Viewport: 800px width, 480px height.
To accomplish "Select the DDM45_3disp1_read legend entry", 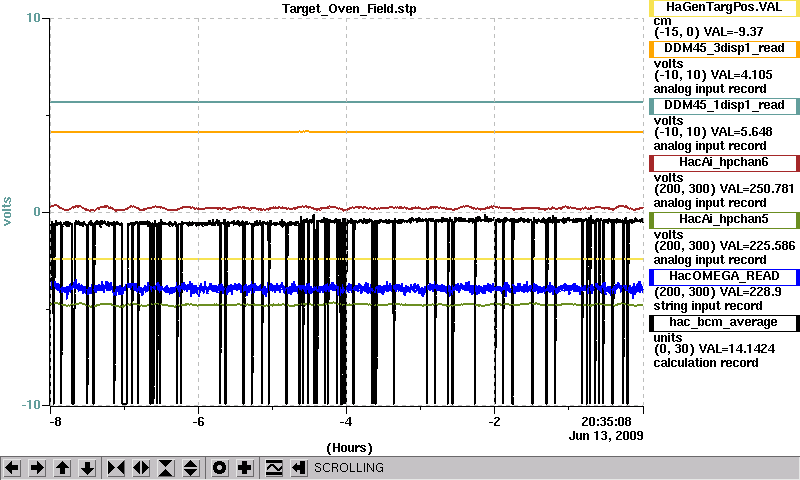I will coord(724,49).
